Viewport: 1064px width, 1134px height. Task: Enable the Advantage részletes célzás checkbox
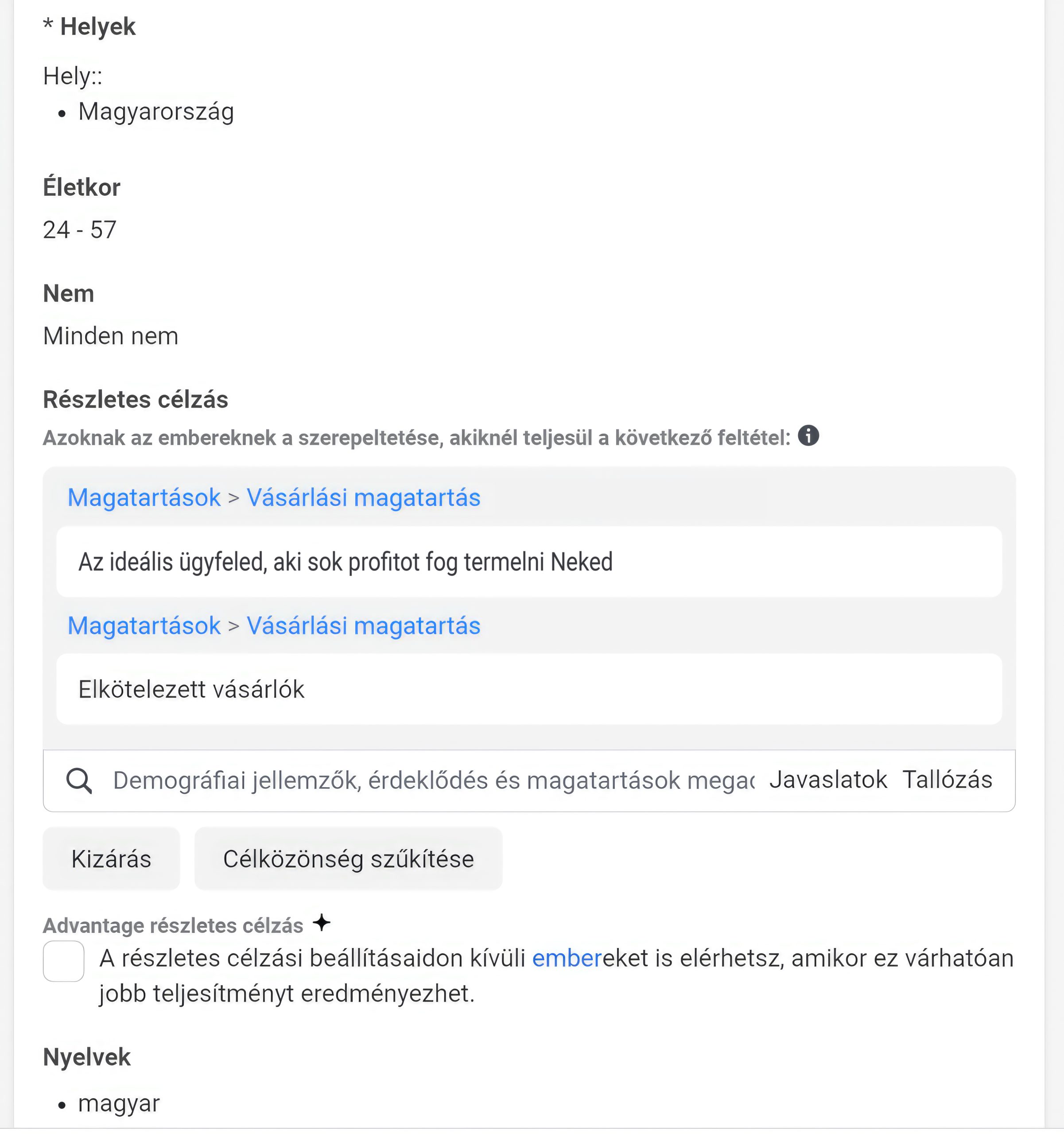click(63, 961)
